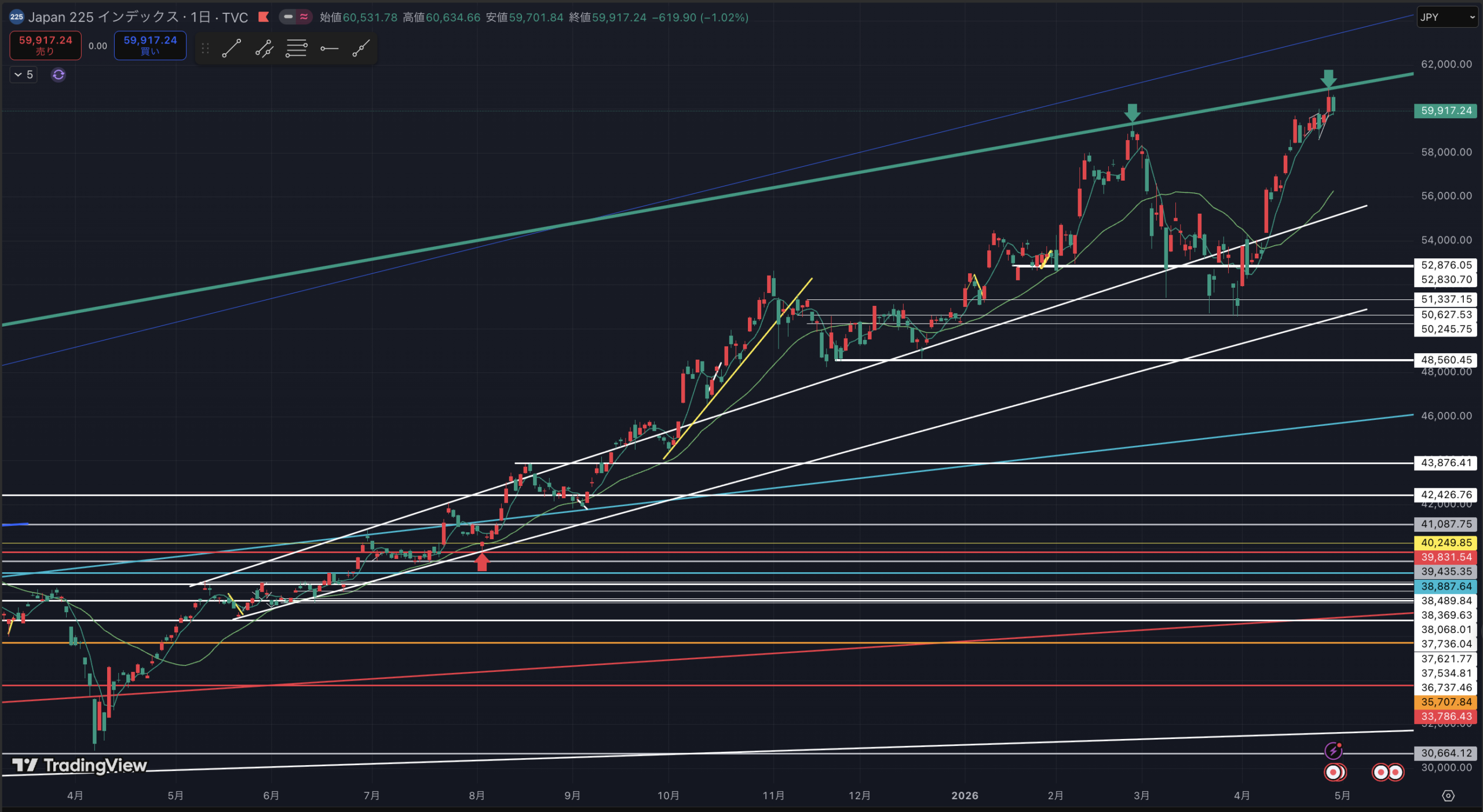Screen dimensions: 1483x812
Task: Open chart settings via the hexagon gear icon
Action: [1448, 796]
